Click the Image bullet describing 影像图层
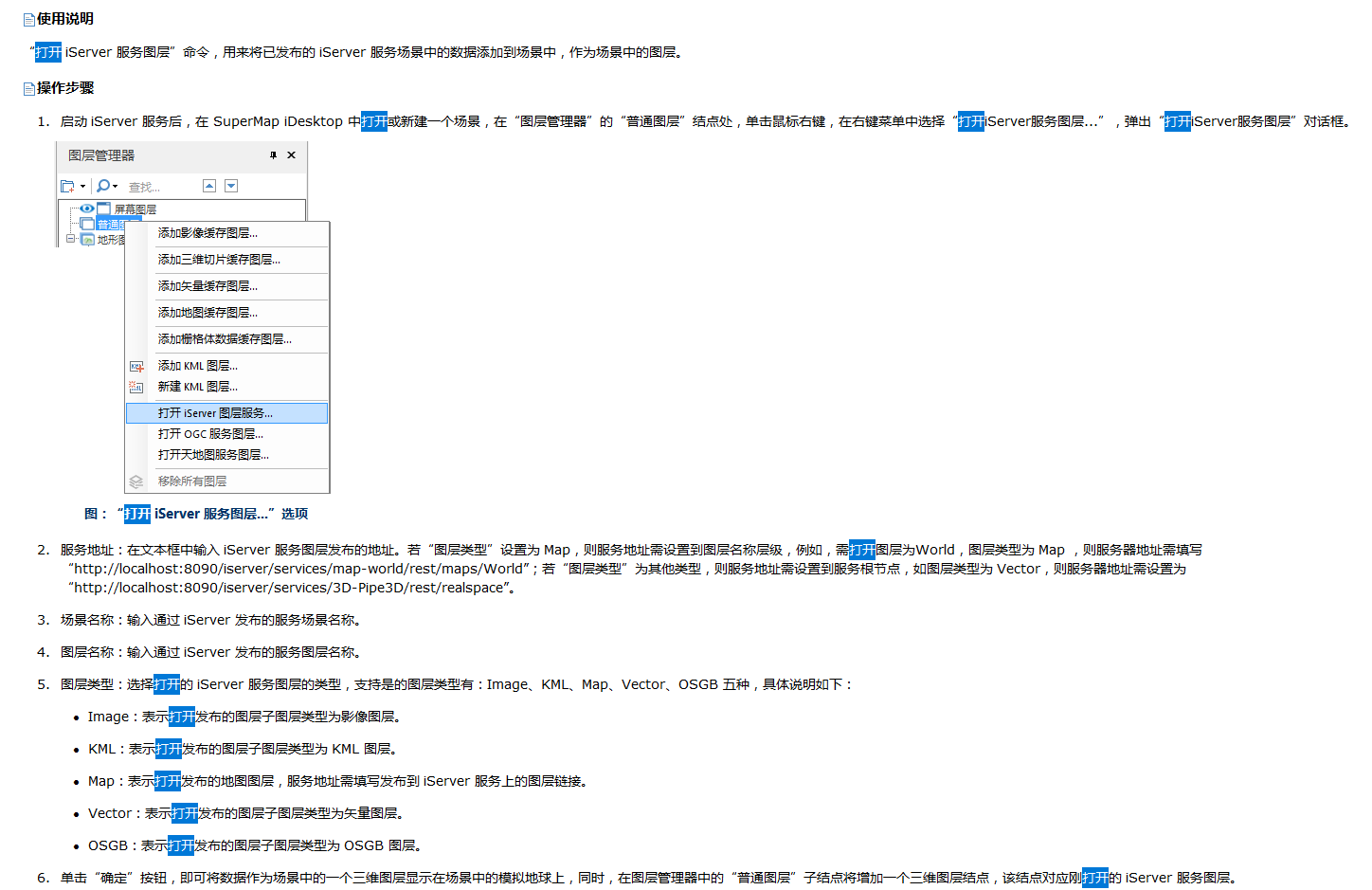 click(244, 717)
